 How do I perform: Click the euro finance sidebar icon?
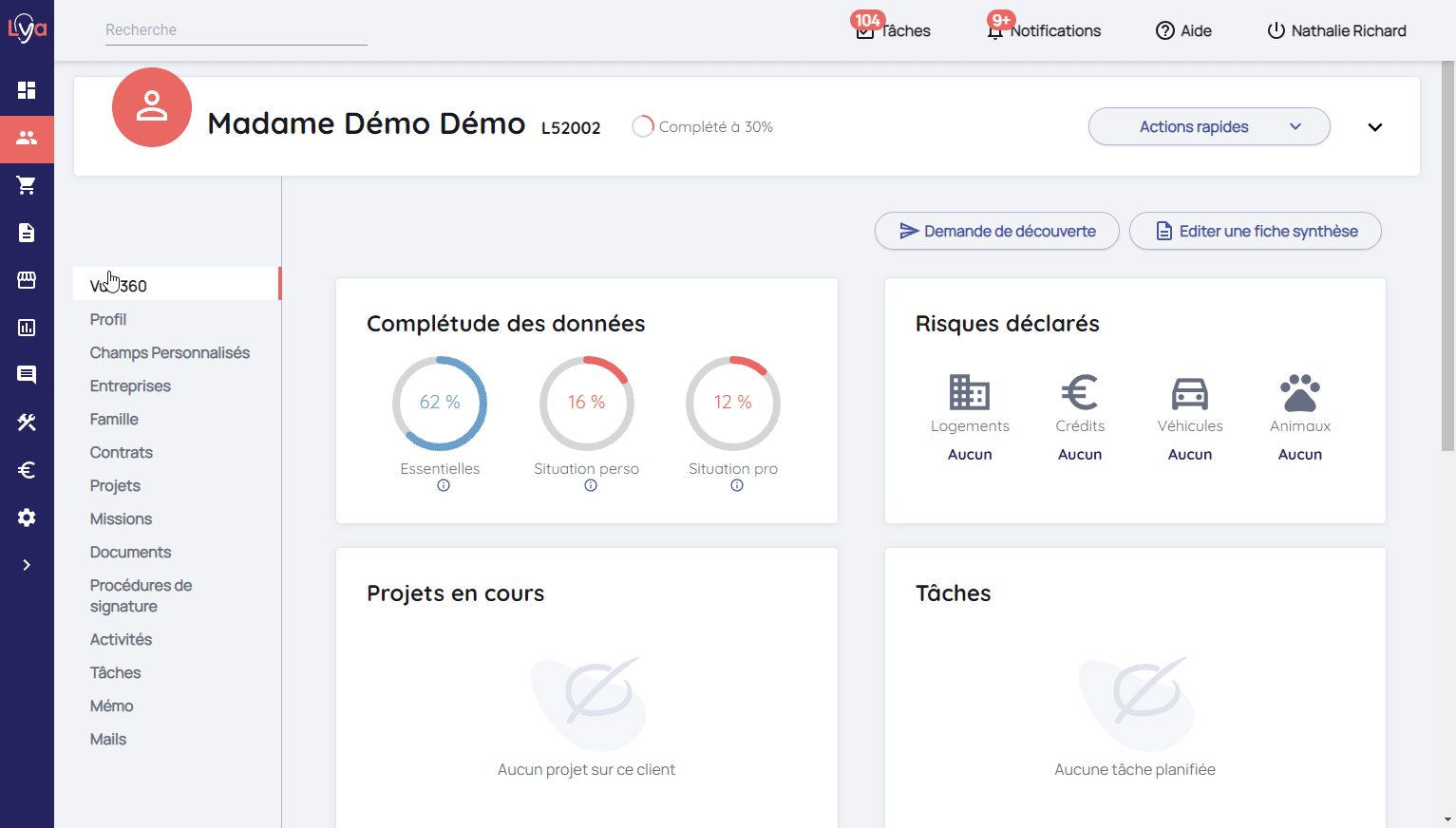coord(27,470)
